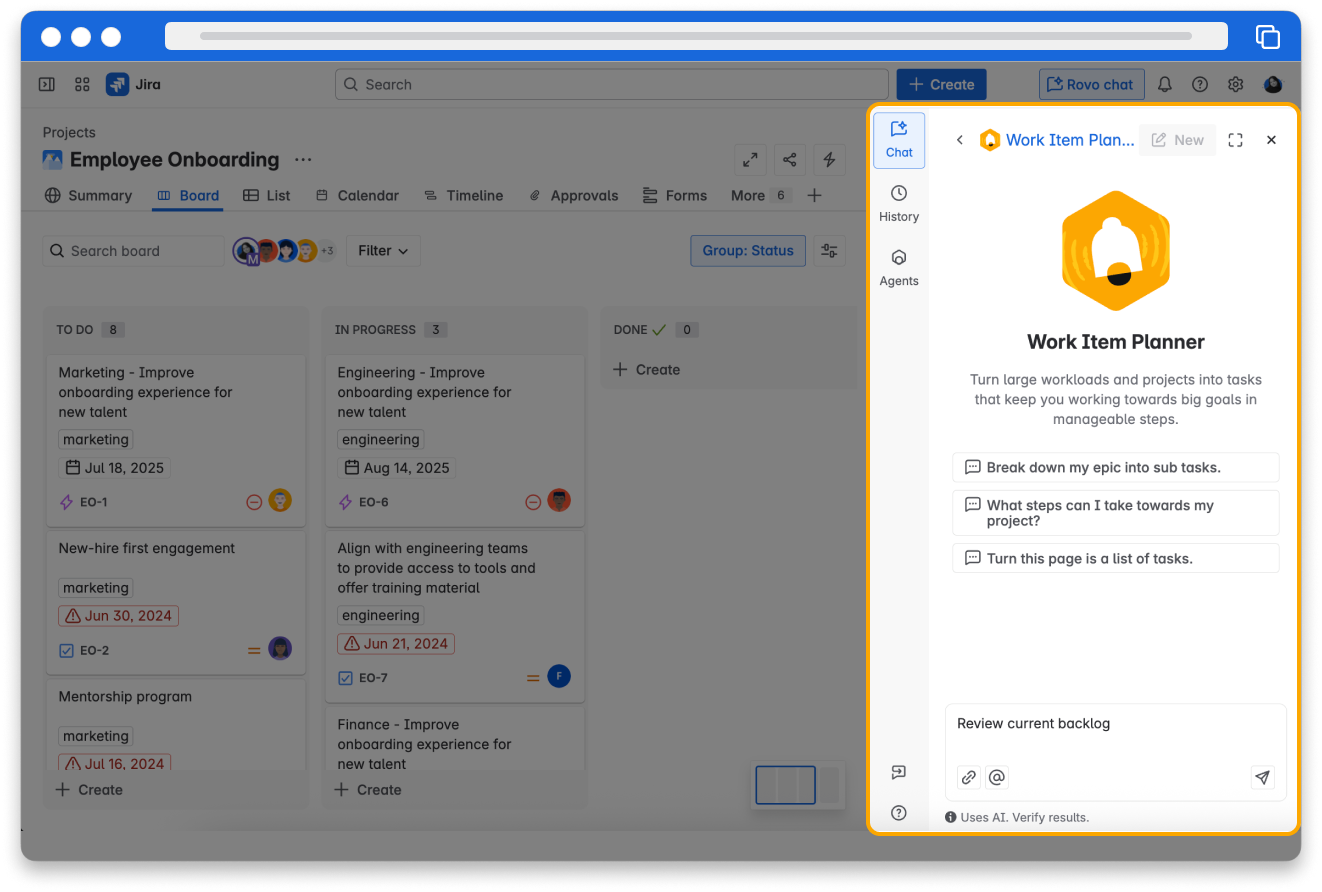
Task: Click the board minimap thumbnail
Action: [x=797, y=785]
